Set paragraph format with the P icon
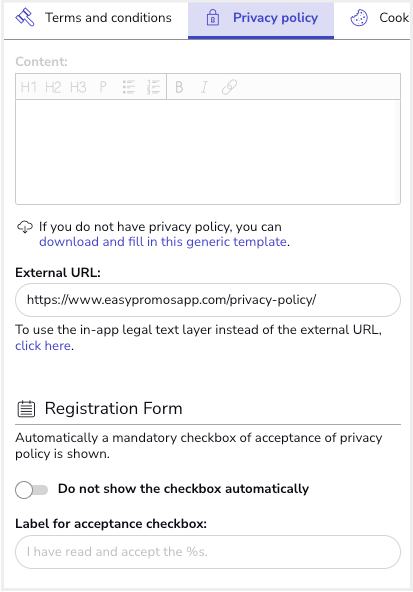The height and width of the screenshot is (592, 413). (x=103, y=87)
